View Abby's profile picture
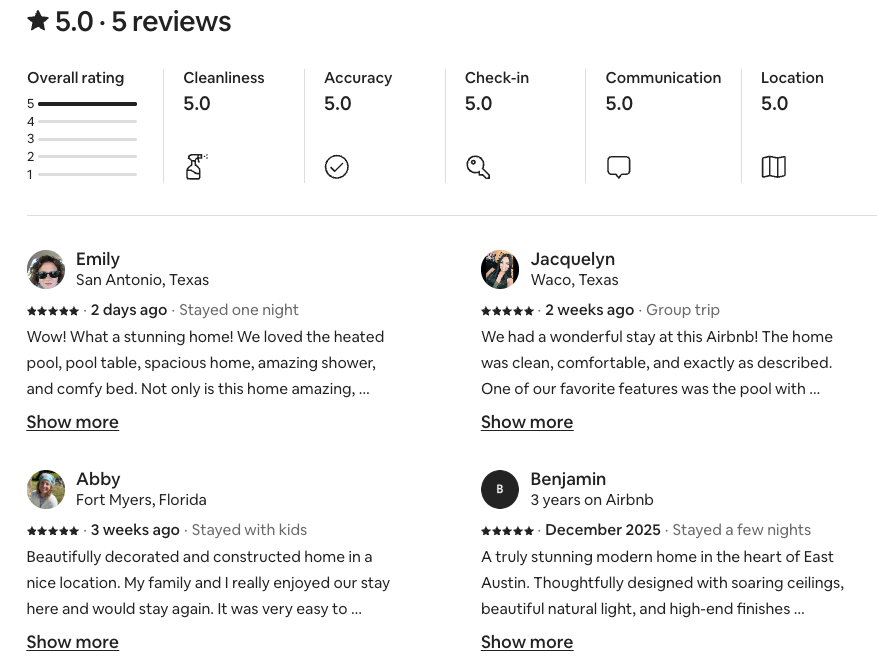877x669 pixels. (46, 489)
